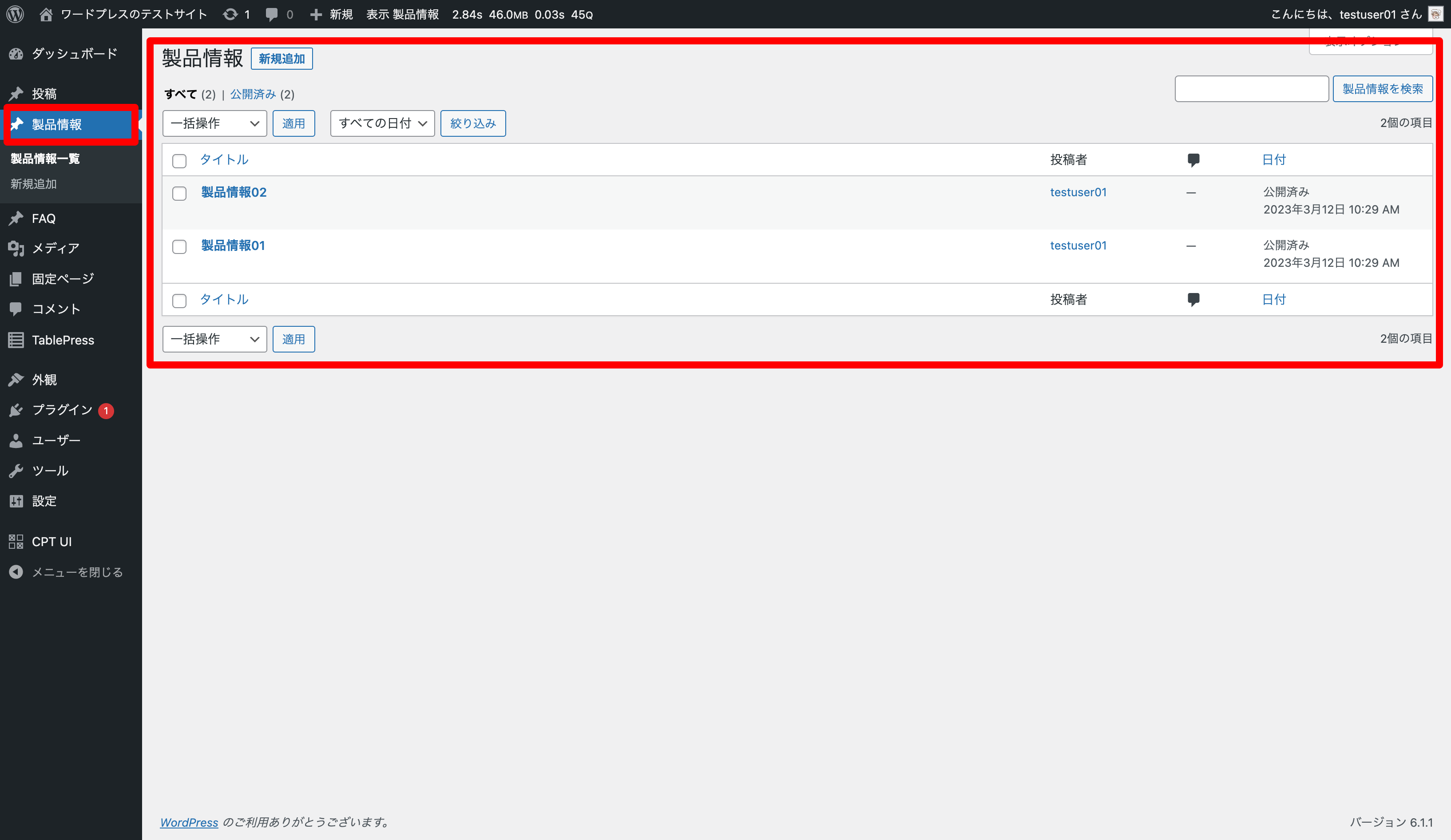Click the メディア icon

[x=16, y=248]
